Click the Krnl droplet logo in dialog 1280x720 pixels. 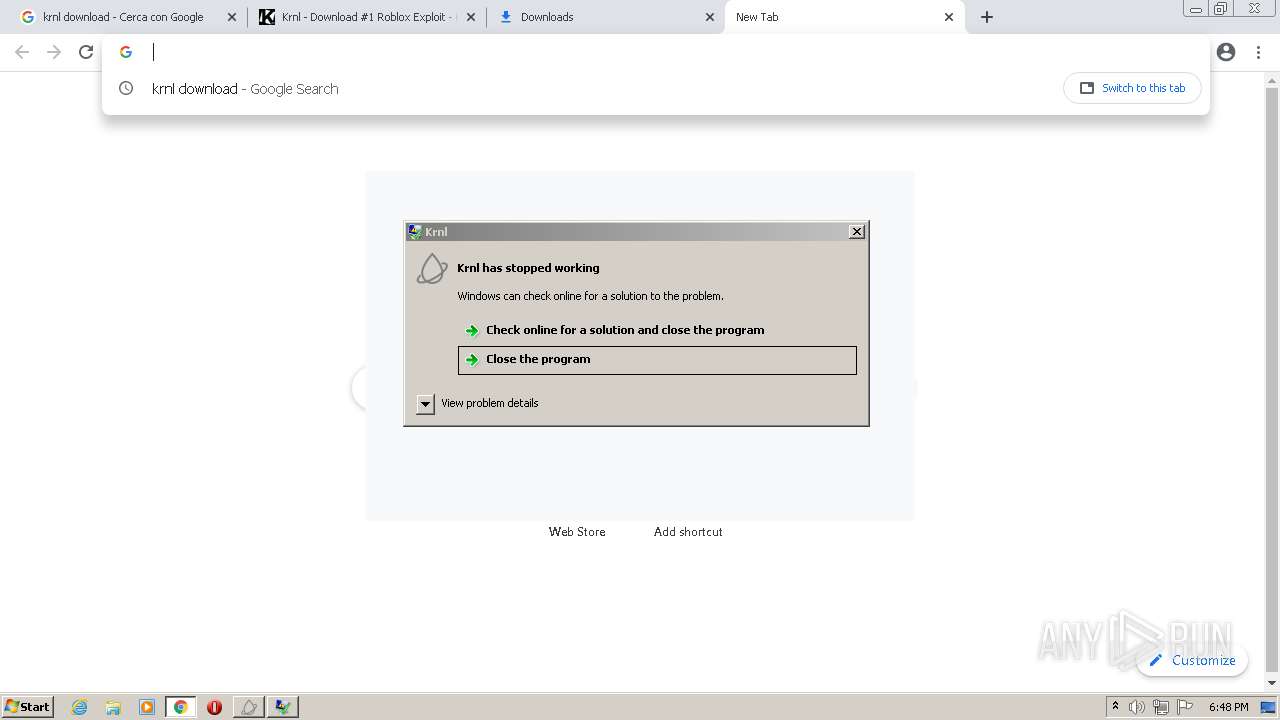(432, 268)
